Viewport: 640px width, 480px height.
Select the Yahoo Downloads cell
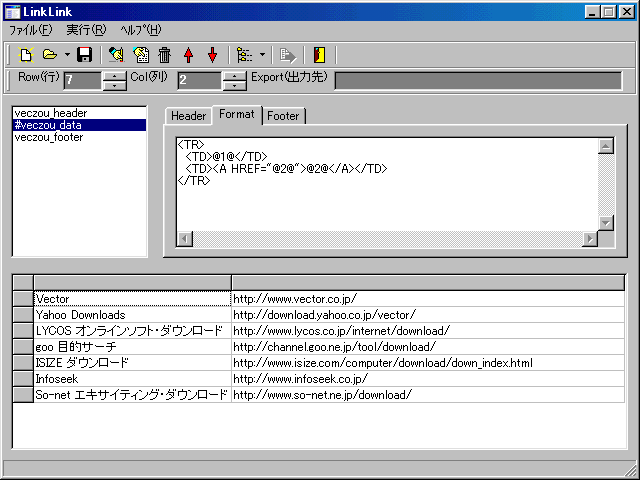tap(132, 315)
